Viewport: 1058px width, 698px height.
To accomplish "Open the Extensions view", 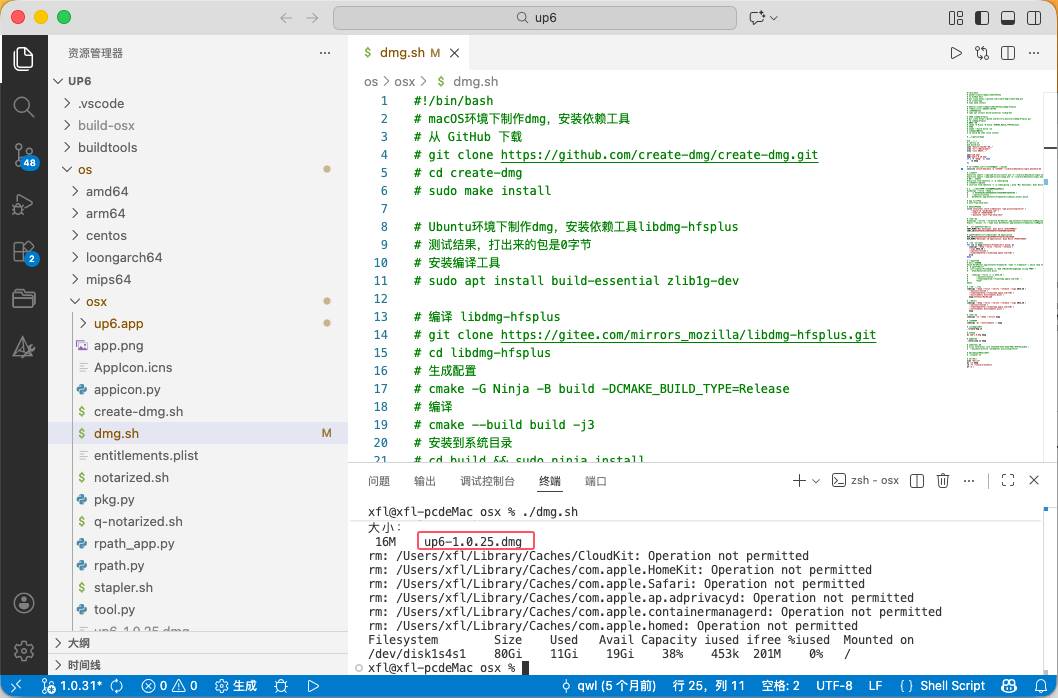I will click(x=23, y=251).
